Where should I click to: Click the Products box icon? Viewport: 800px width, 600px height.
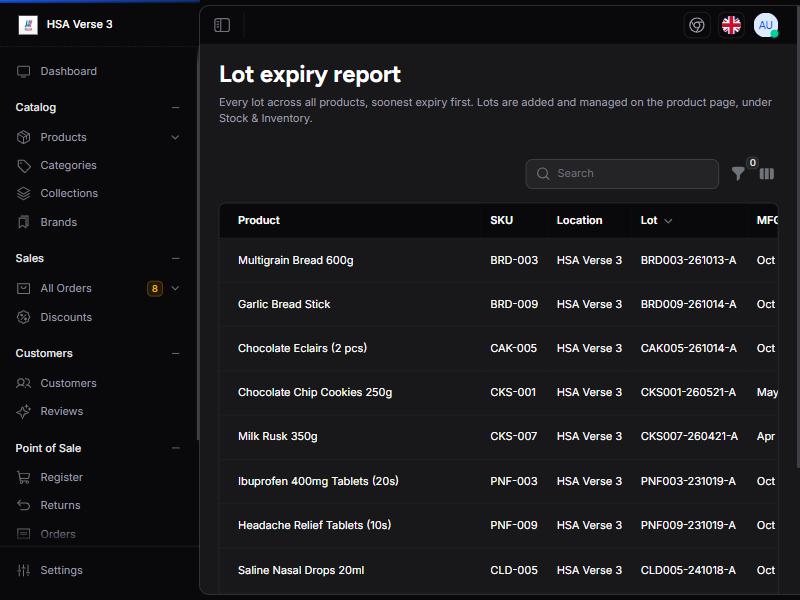coord(23,137)
